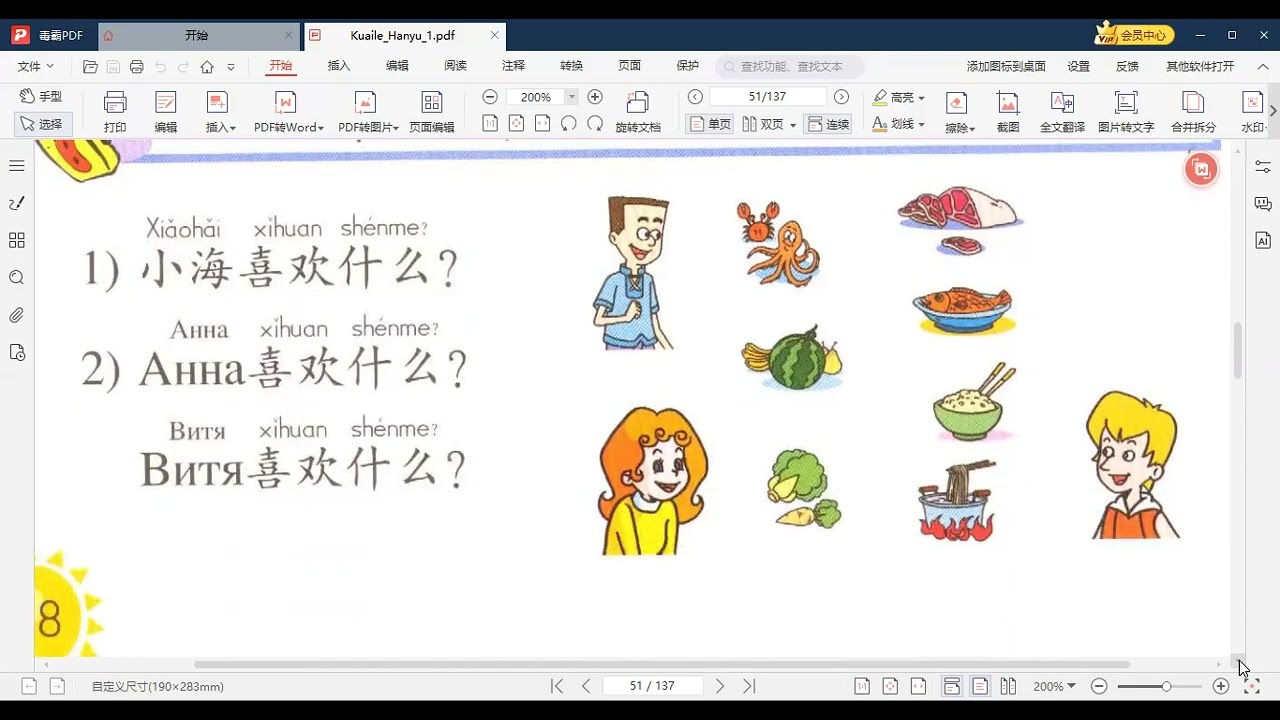Click the Print (打印) toolbar icon

pos(115,112)
